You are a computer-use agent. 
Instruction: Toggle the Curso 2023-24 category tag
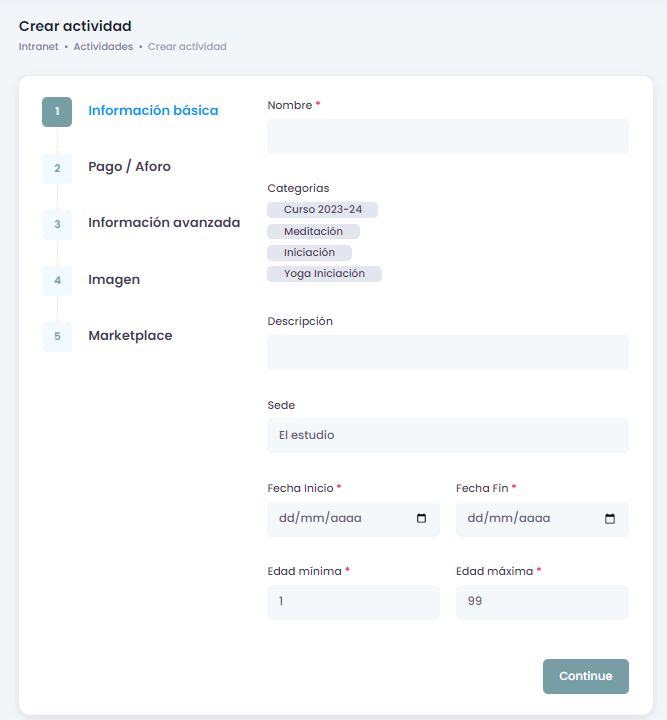click(x=322, y=210)
